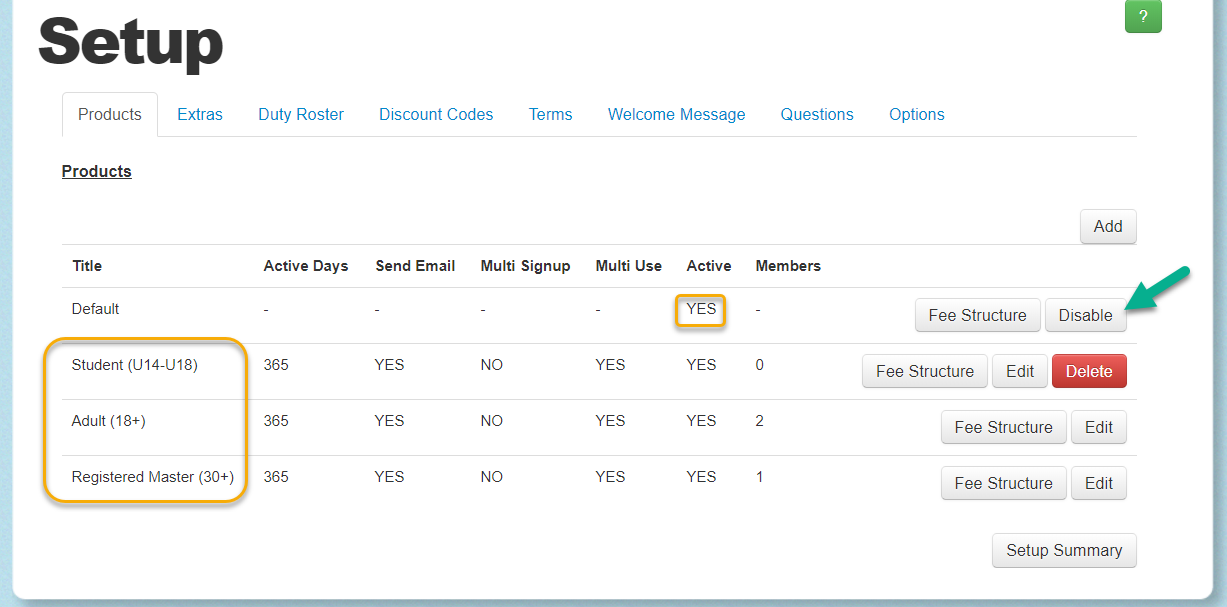Open the Options tab
Image resolution: width=1227 pixels, height=607 pixels.
coord(917,114)
